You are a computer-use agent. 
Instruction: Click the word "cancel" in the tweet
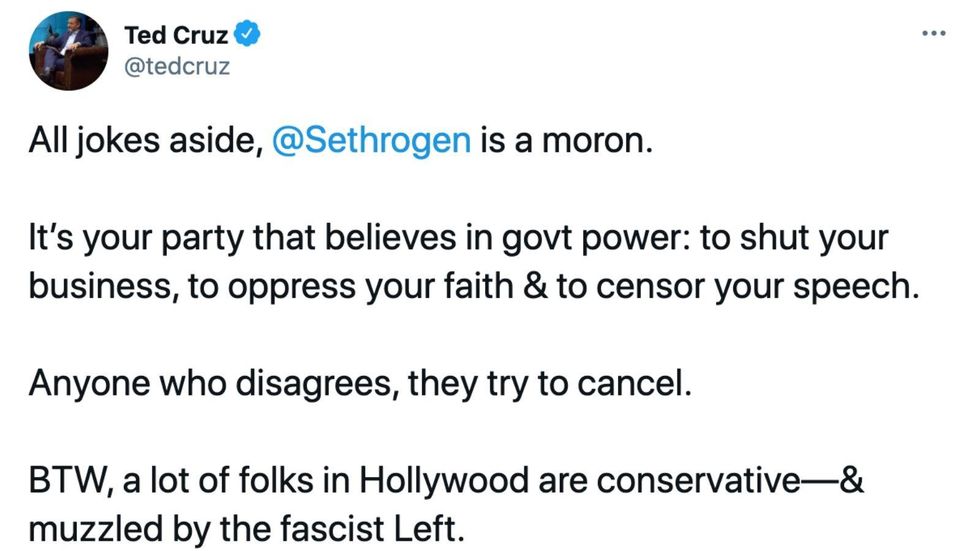pos(636,384)
